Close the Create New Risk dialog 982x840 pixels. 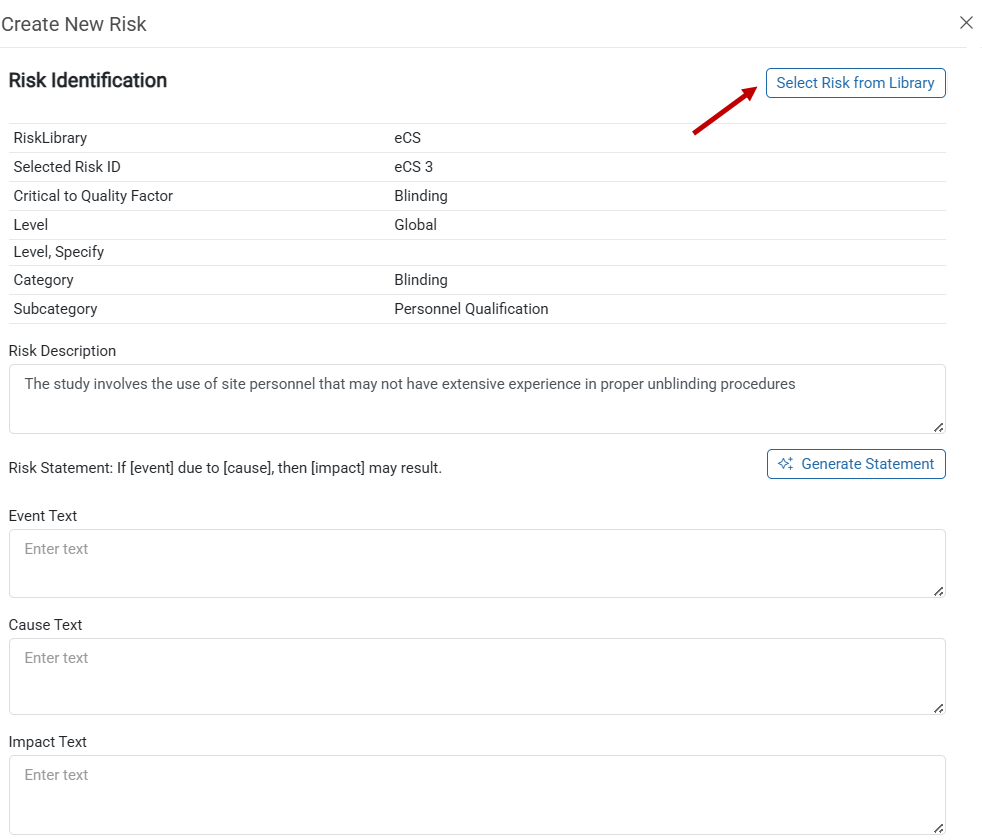(x=966, y=23)
